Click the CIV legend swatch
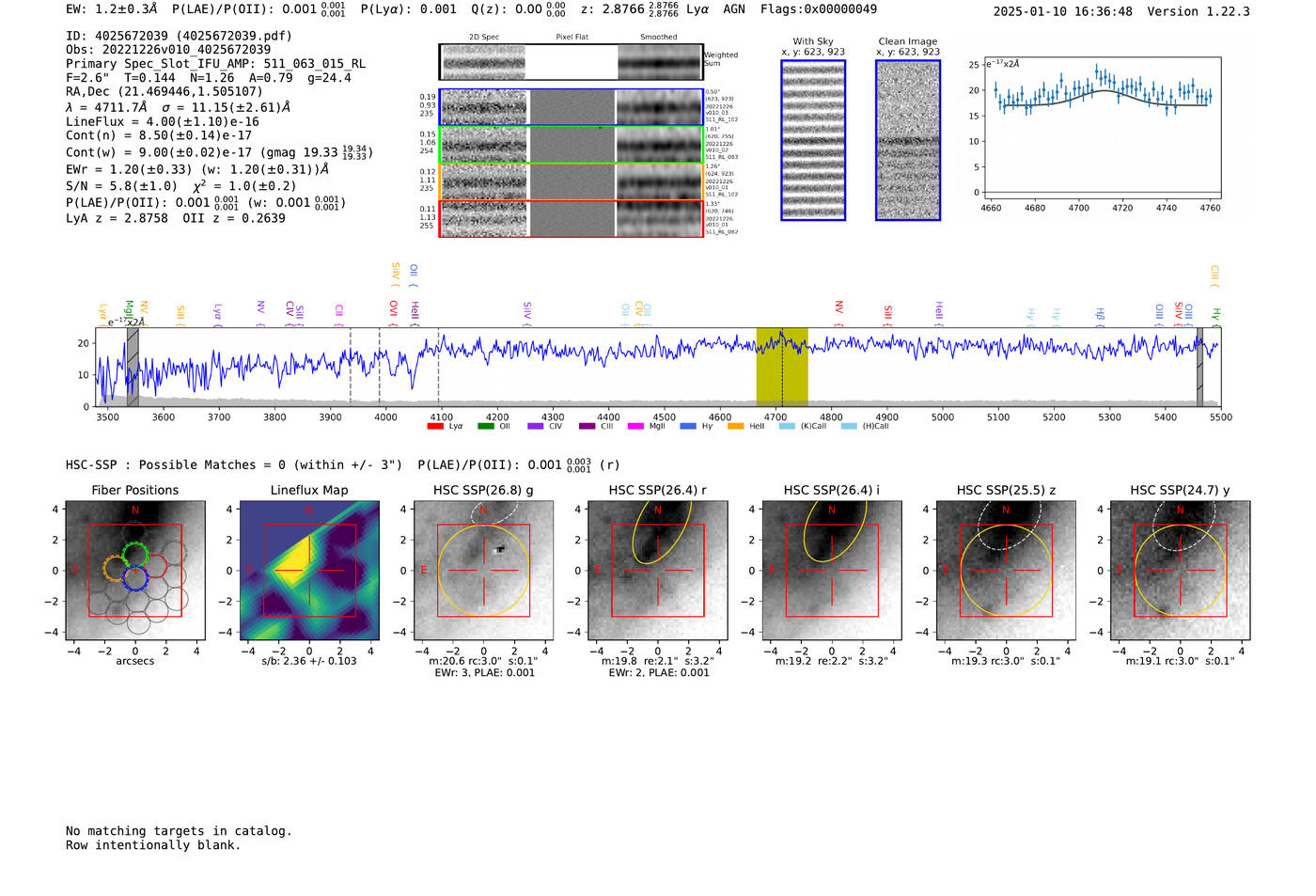1316x896 pixels. 536,426
